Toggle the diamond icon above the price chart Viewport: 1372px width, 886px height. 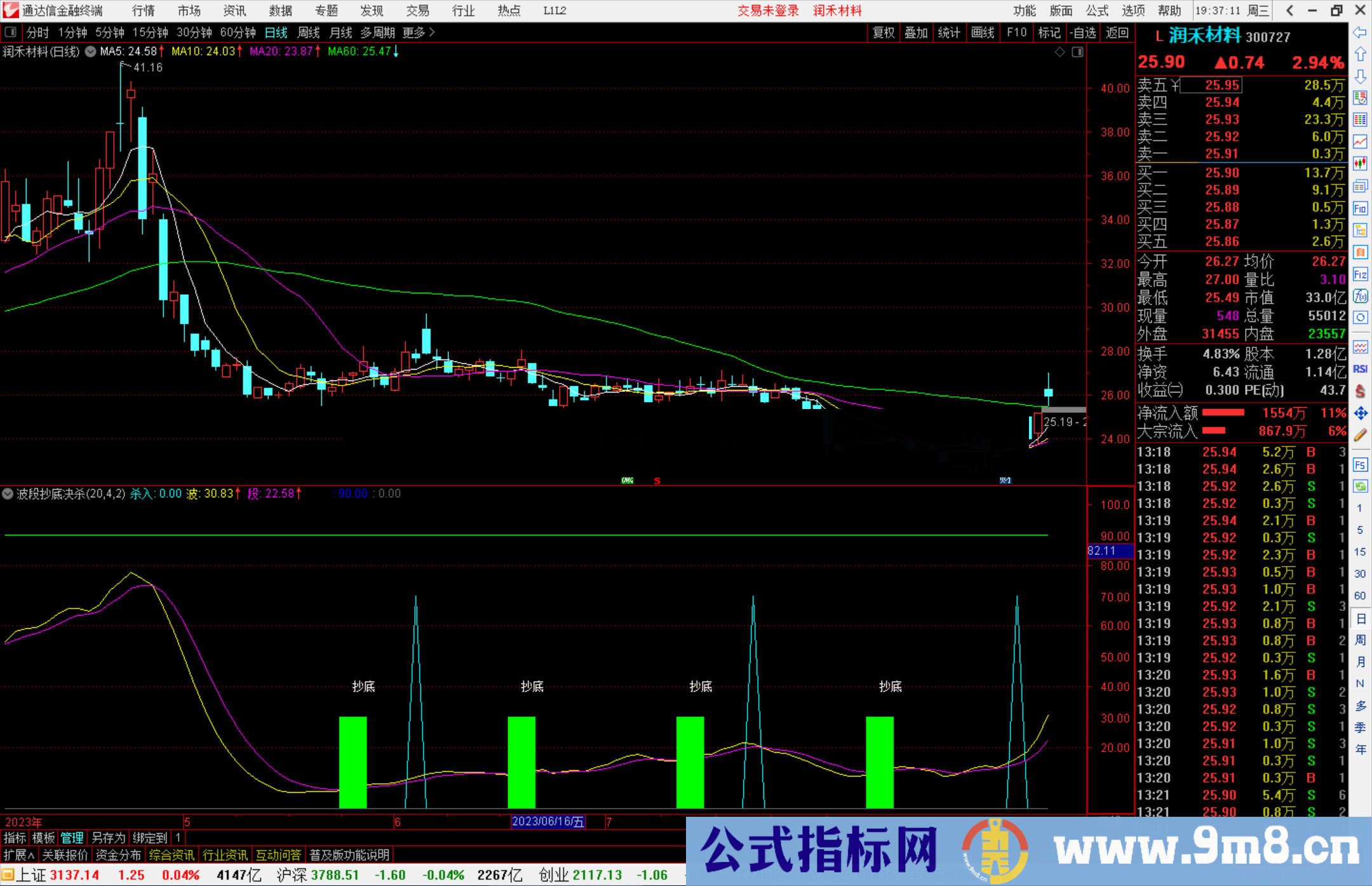1059,52
